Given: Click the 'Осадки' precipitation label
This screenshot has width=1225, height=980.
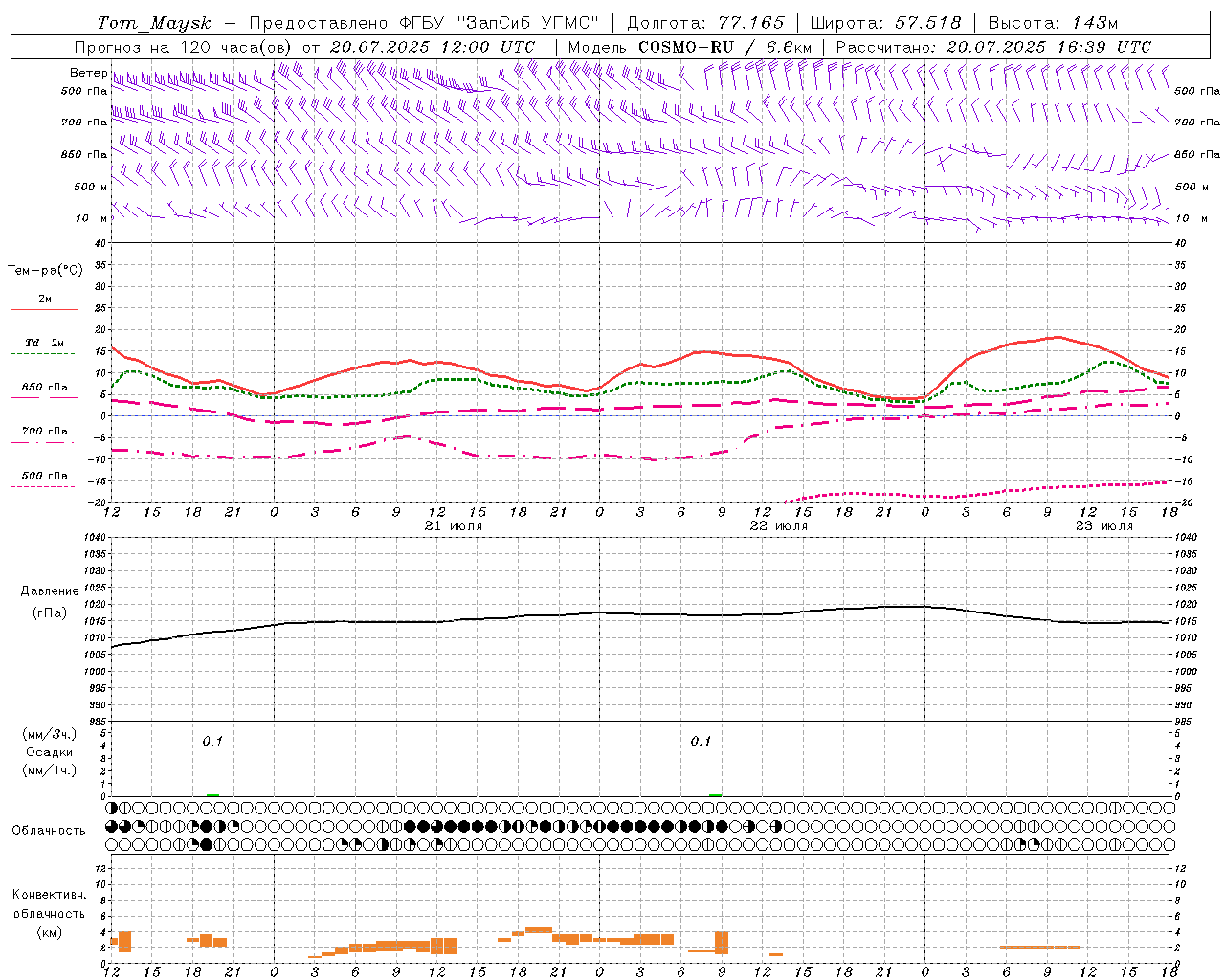Looking at the screenshot, I should [50, 752].
